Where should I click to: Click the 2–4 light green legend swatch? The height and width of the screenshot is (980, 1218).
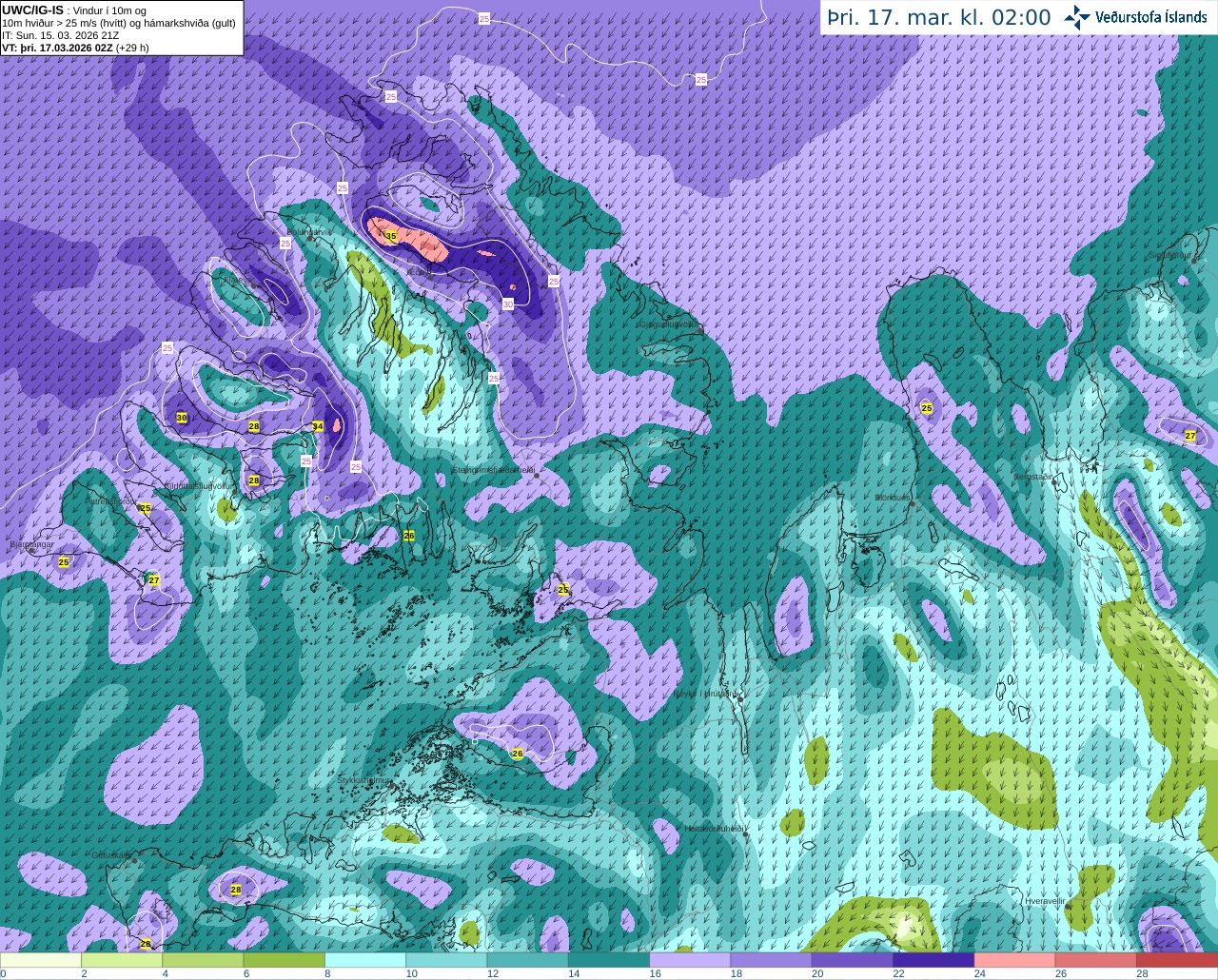tap(122, 960)
